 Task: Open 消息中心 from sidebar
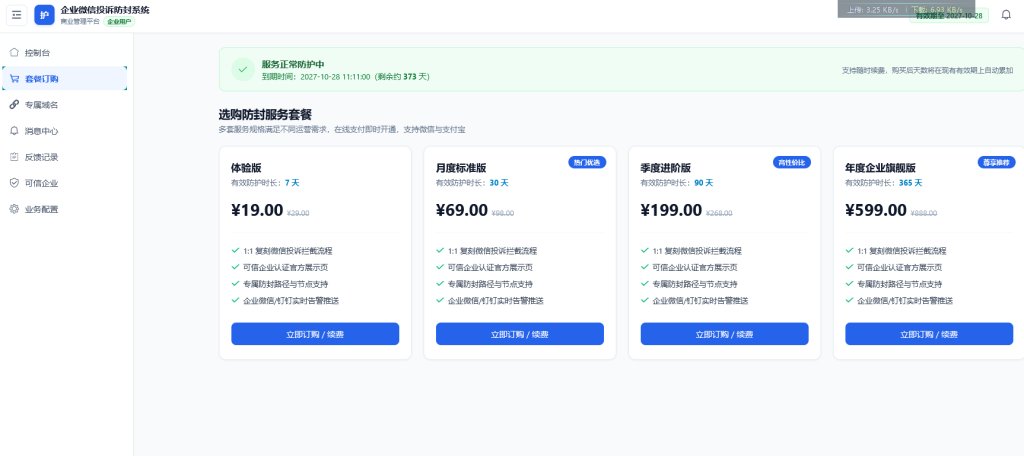click(65, 131)
